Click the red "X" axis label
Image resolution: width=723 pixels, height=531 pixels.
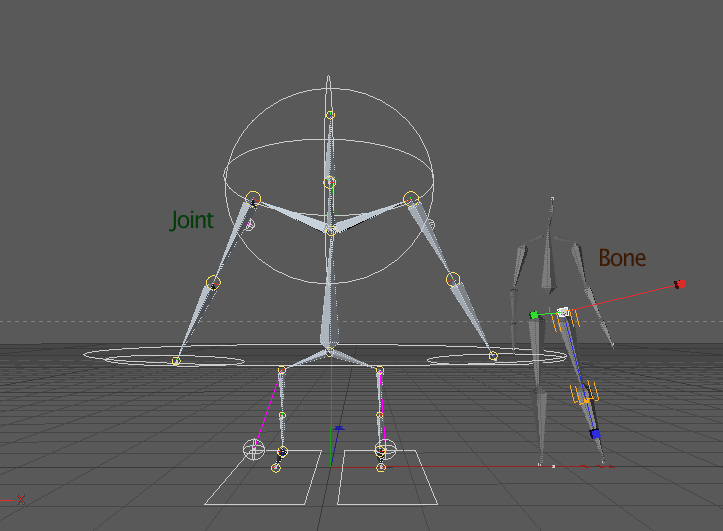click(x=21, y=500)
